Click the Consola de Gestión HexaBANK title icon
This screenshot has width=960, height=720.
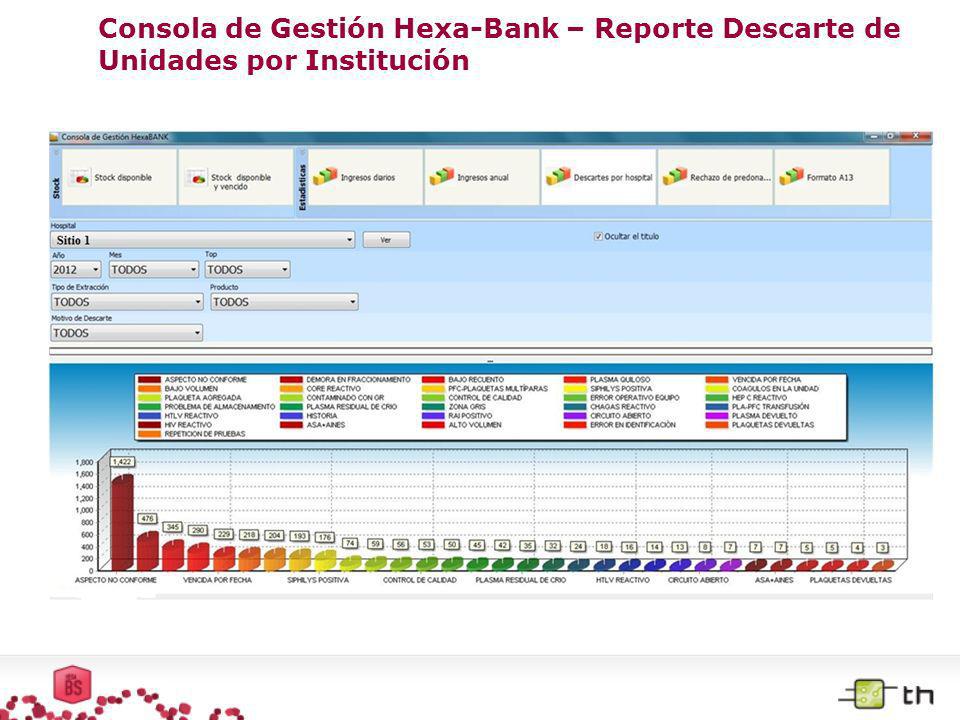(54, 137)
